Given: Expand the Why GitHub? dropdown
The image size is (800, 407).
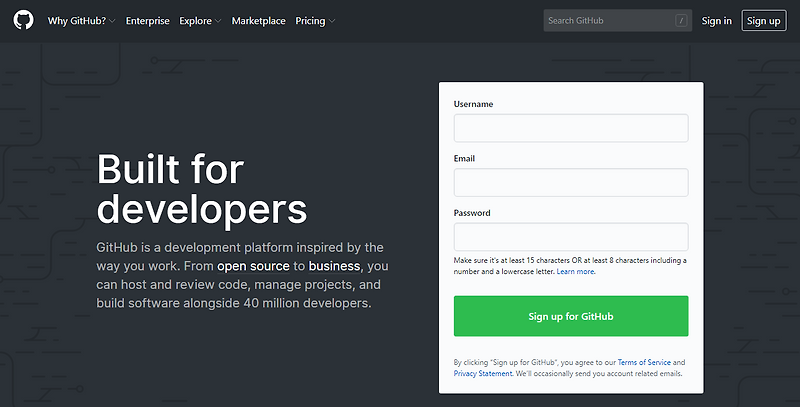Looking at the screenshot, I should point(81,21).
